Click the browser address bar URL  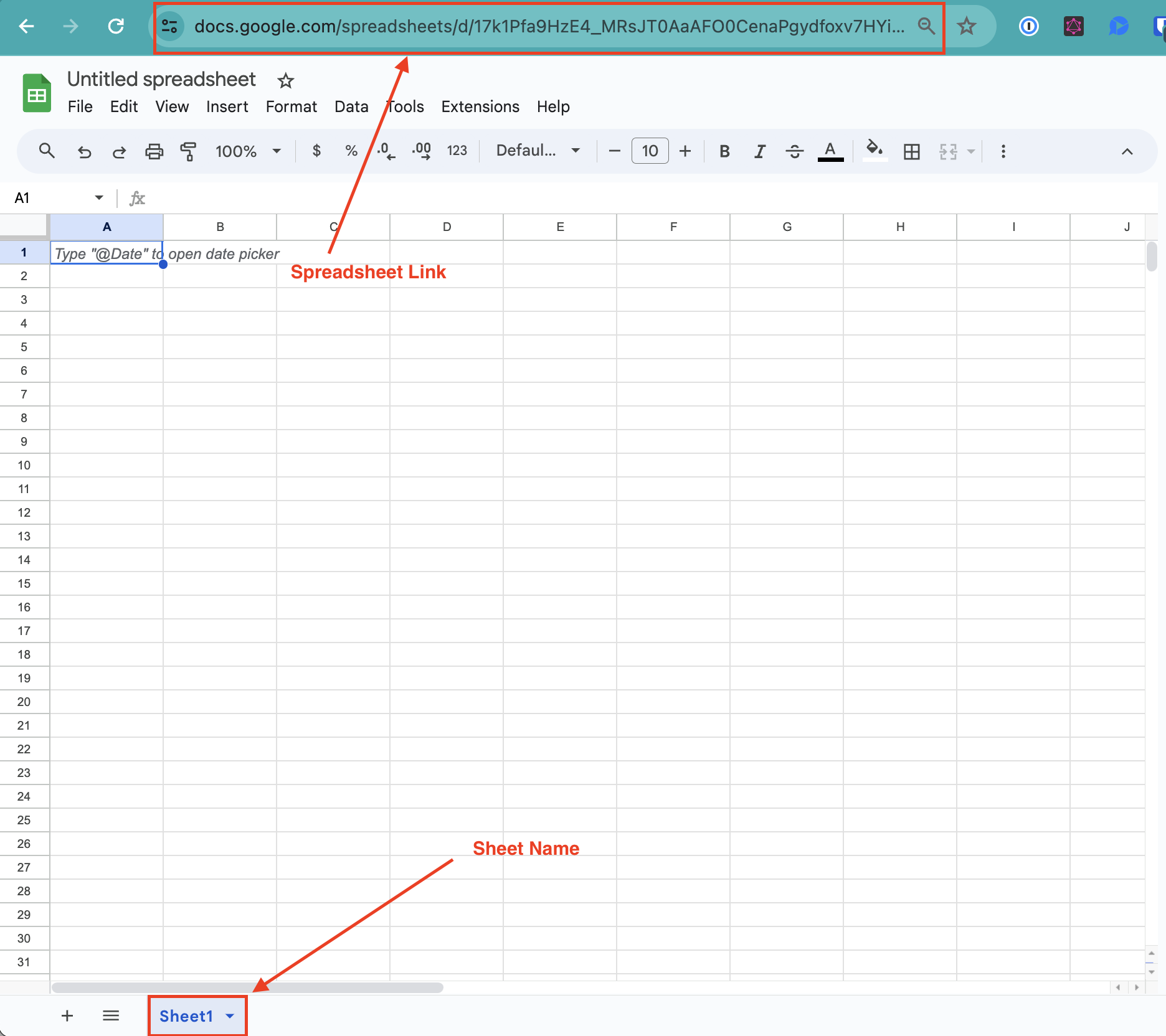(549, 26)
